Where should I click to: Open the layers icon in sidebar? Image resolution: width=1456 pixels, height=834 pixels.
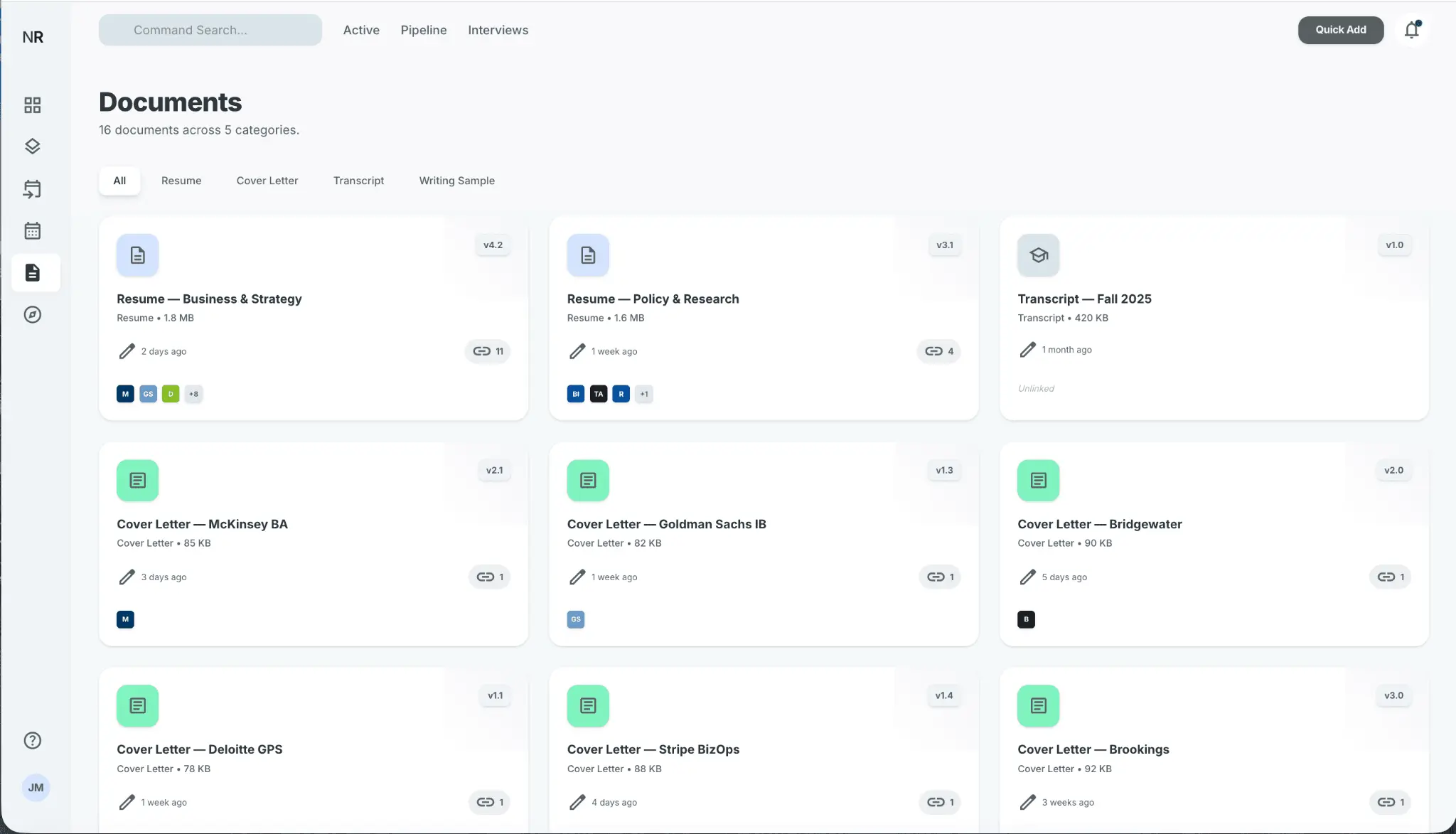pyautogui.click(x=32, y=146)
